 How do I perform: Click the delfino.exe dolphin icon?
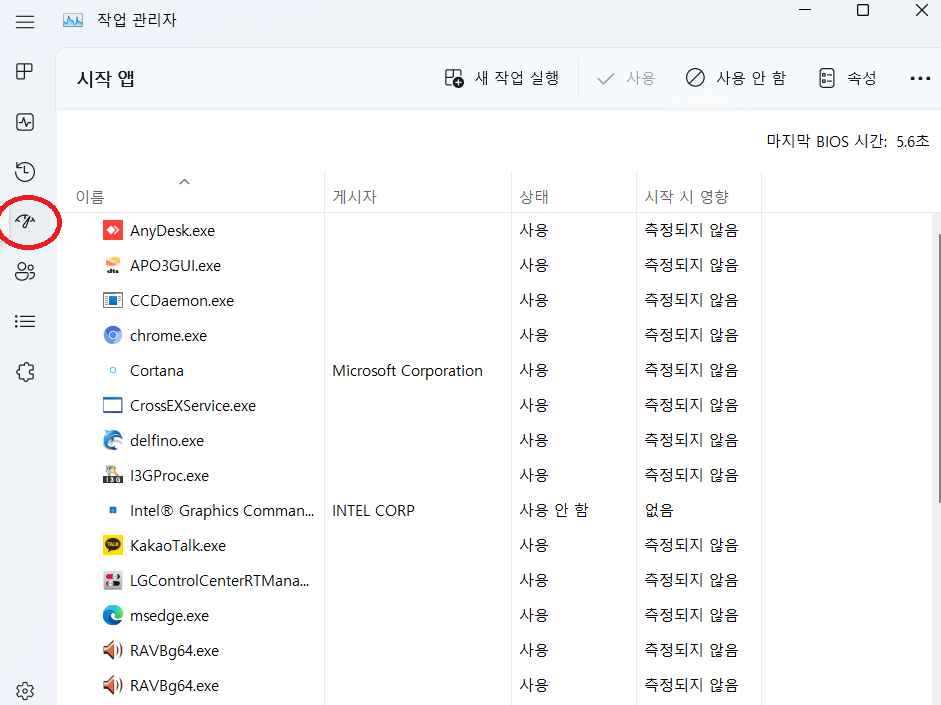tap(113, 440)
